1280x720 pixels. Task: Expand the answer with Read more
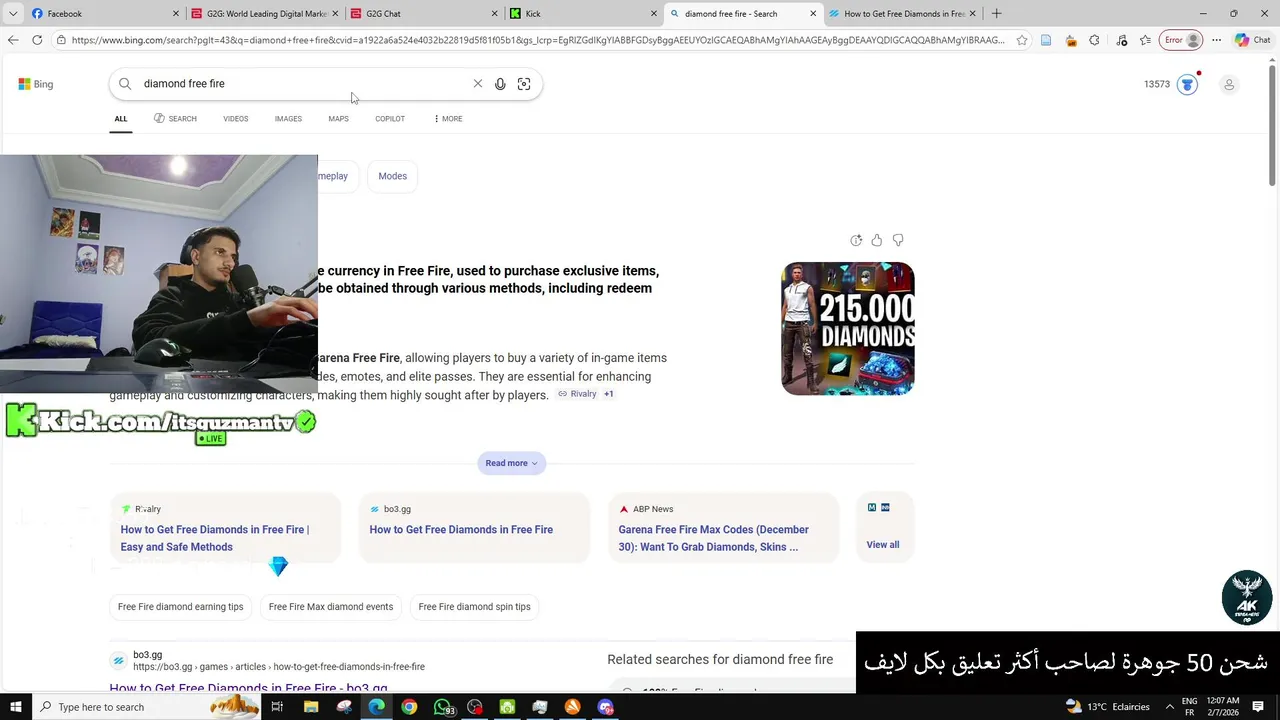(x=511, y=463)
